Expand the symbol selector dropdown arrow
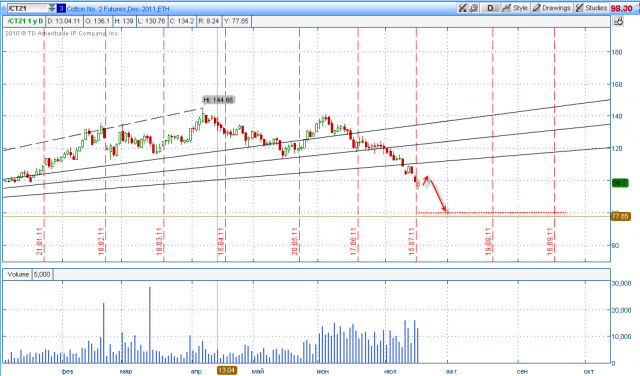The width and height of the screenshot is (640, 376). [51, 8]
